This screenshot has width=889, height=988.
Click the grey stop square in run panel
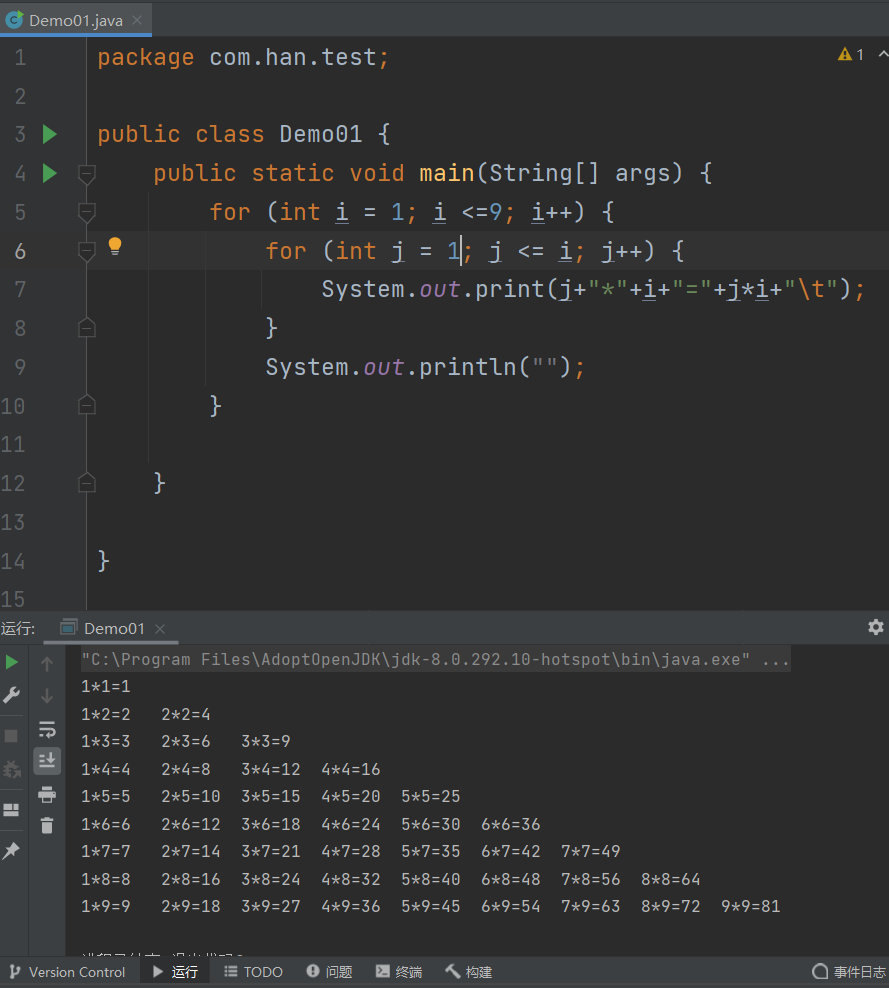(11, 736)
